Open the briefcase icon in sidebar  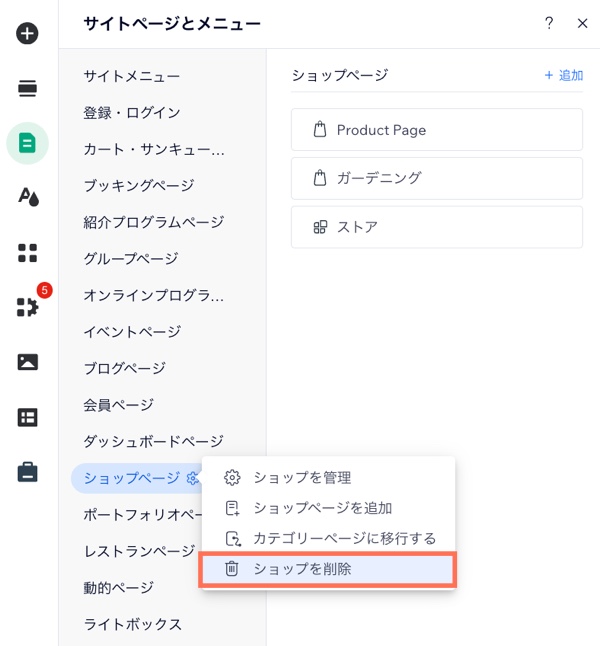[x=27, y=472]
